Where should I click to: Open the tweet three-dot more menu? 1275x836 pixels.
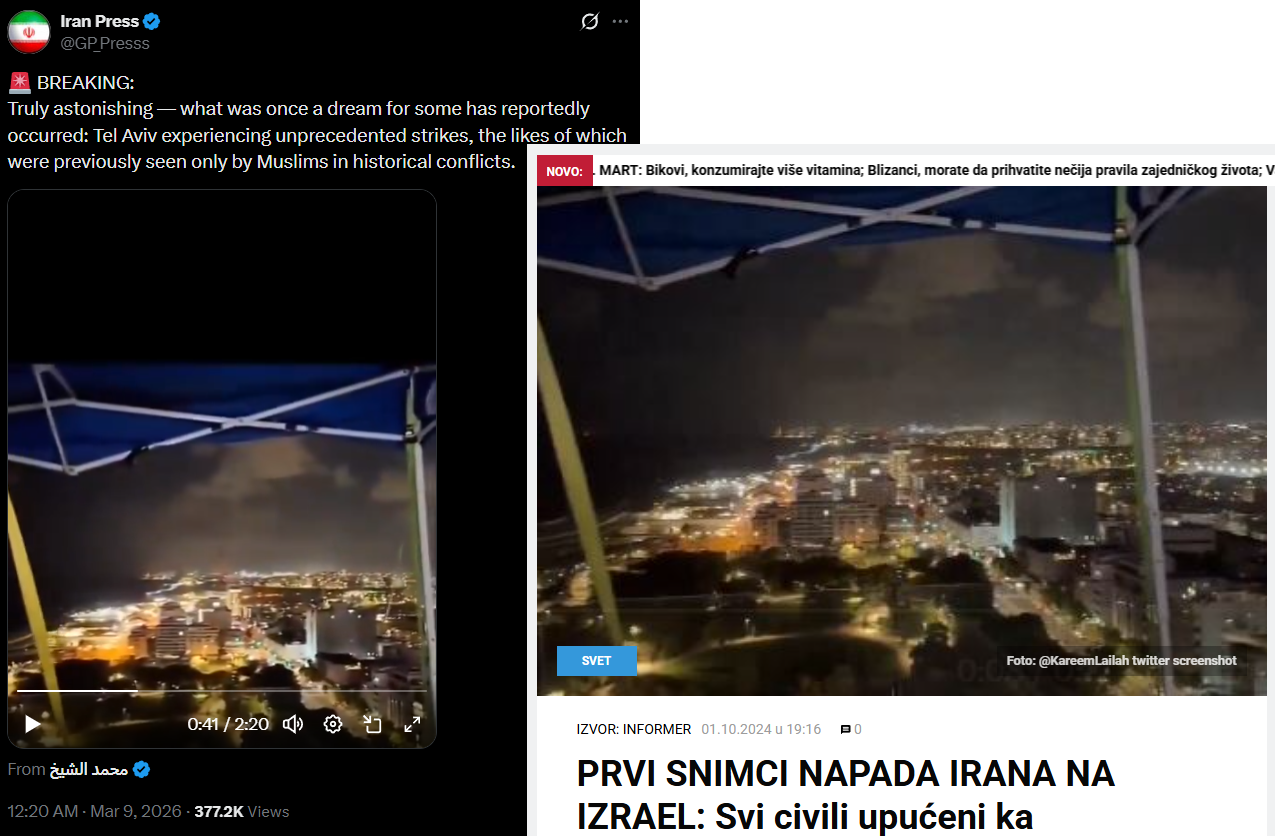[x=621, y=21]
